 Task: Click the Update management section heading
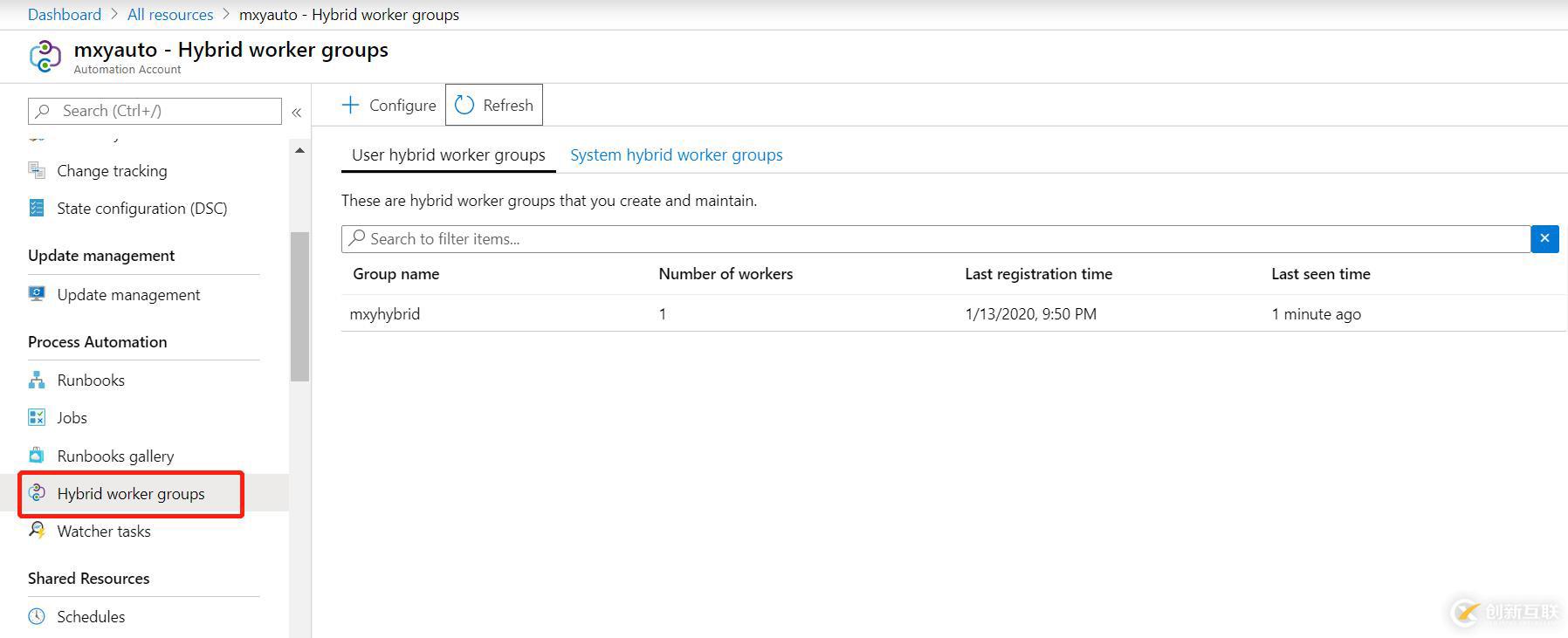point(101,255)
